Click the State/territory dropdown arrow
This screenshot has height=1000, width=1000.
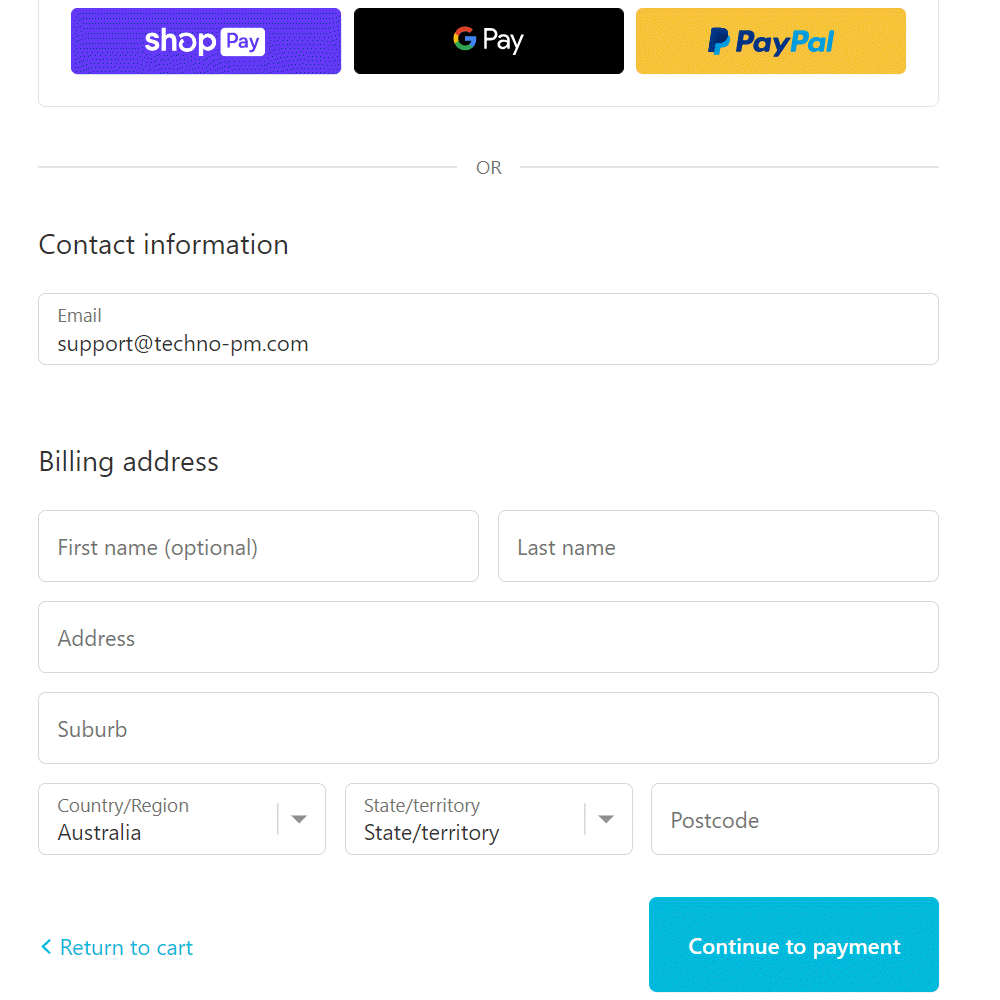[x=605, y=819]
